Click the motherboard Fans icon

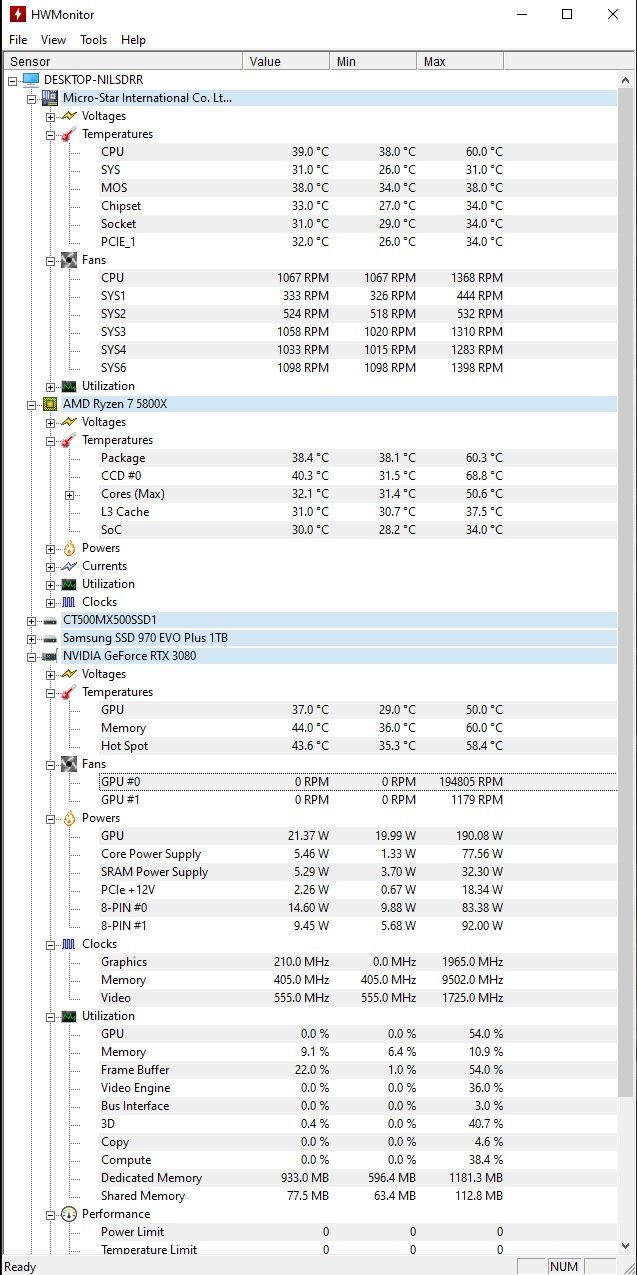click(68, 260)
